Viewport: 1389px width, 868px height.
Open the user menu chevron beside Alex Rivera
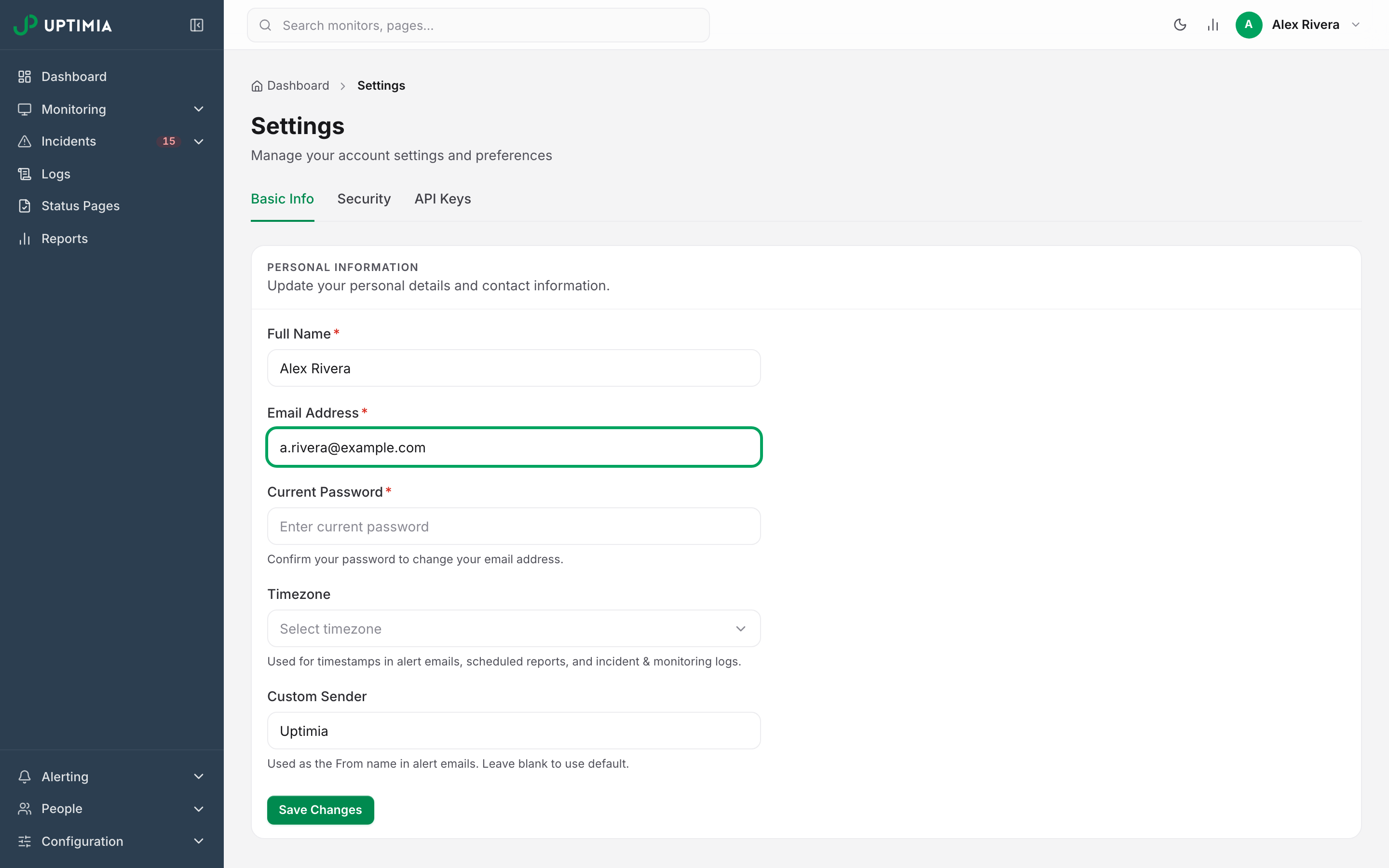(x=1356, y=25)
